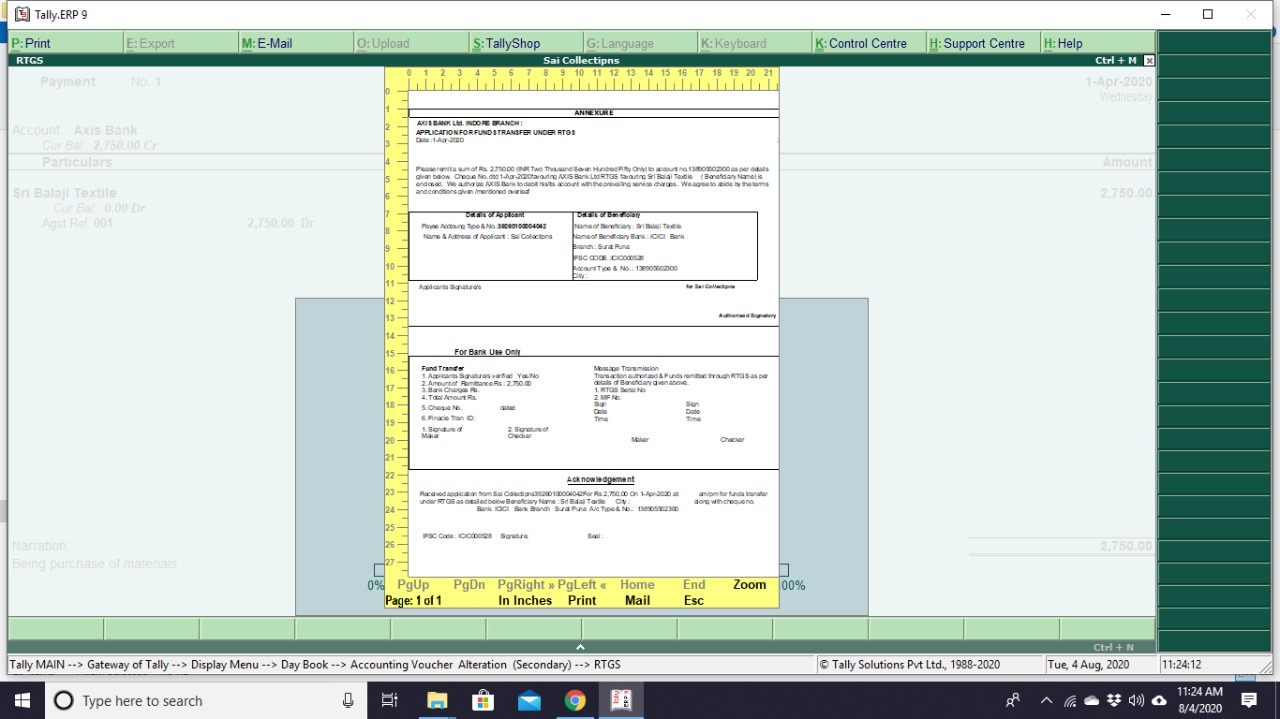Open the Mail app on taskbar

point(529,700)
